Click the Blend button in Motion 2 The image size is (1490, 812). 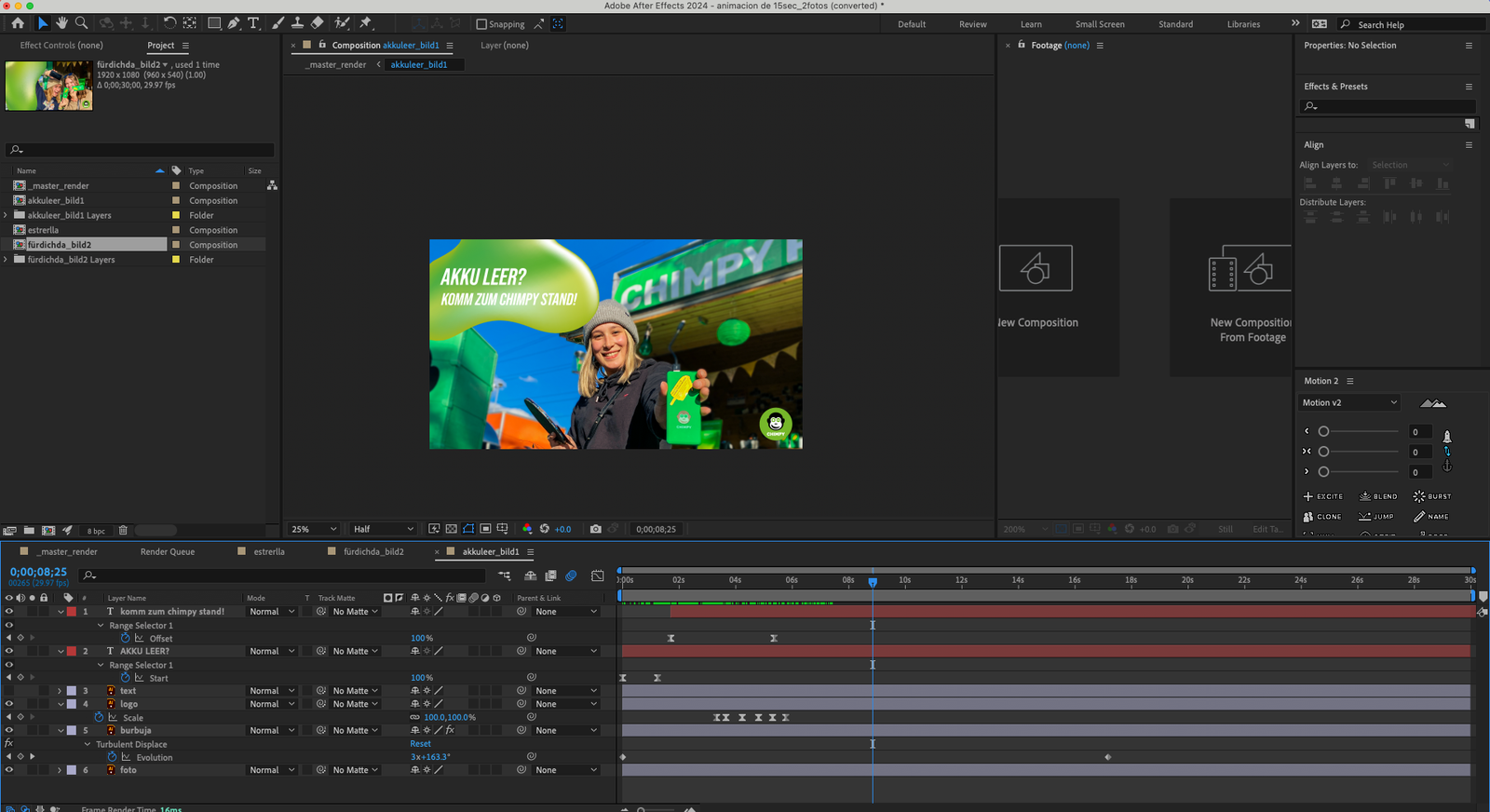(x=1378, y=496)
